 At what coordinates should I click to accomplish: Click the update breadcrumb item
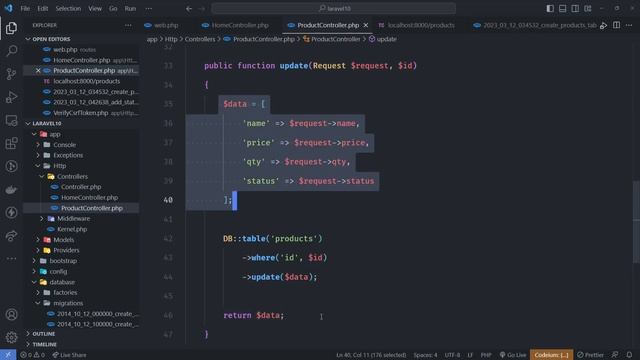(382, 39)
